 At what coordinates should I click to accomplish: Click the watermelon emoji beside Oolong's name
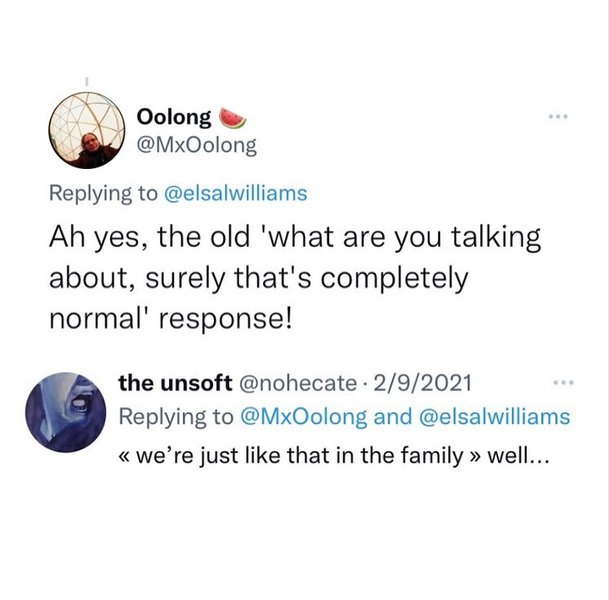pyautogui.click(x=231, y=118)
